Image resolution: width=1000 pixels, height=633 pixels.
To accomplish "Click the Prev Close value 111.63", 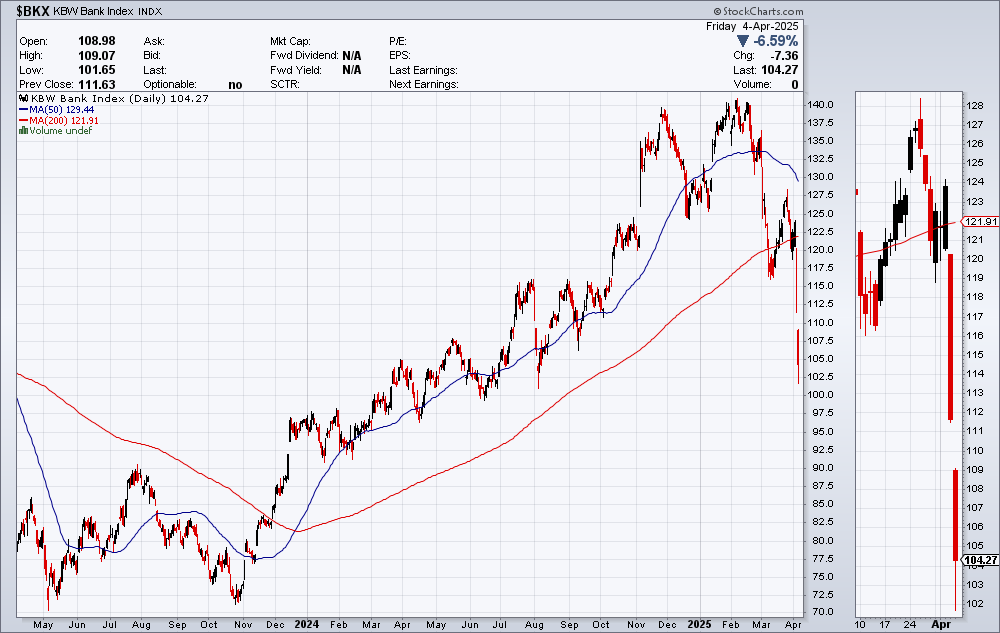I will pyautogui.click(x=97, y=84).
